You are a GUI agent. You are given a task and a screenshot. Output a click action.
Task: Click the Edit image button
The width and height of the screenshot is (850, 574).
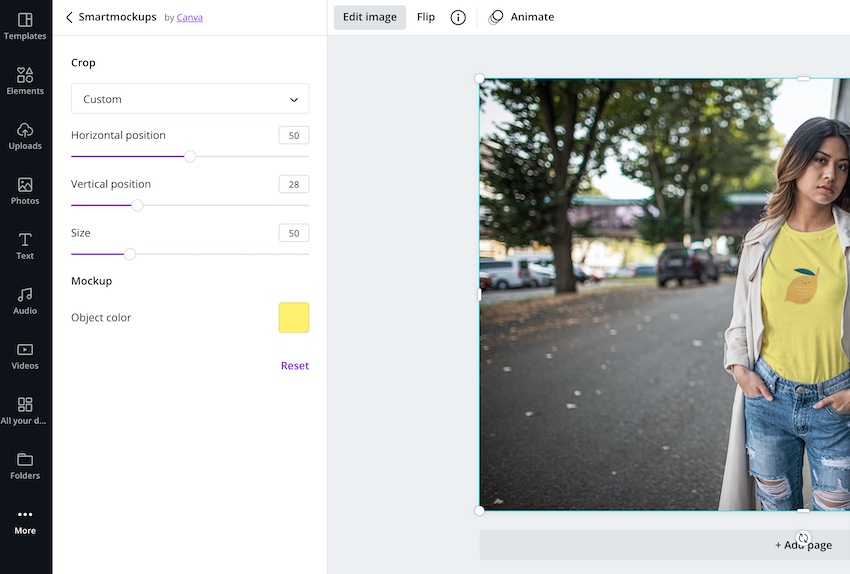pyautogui.click(x=370, y=17)
